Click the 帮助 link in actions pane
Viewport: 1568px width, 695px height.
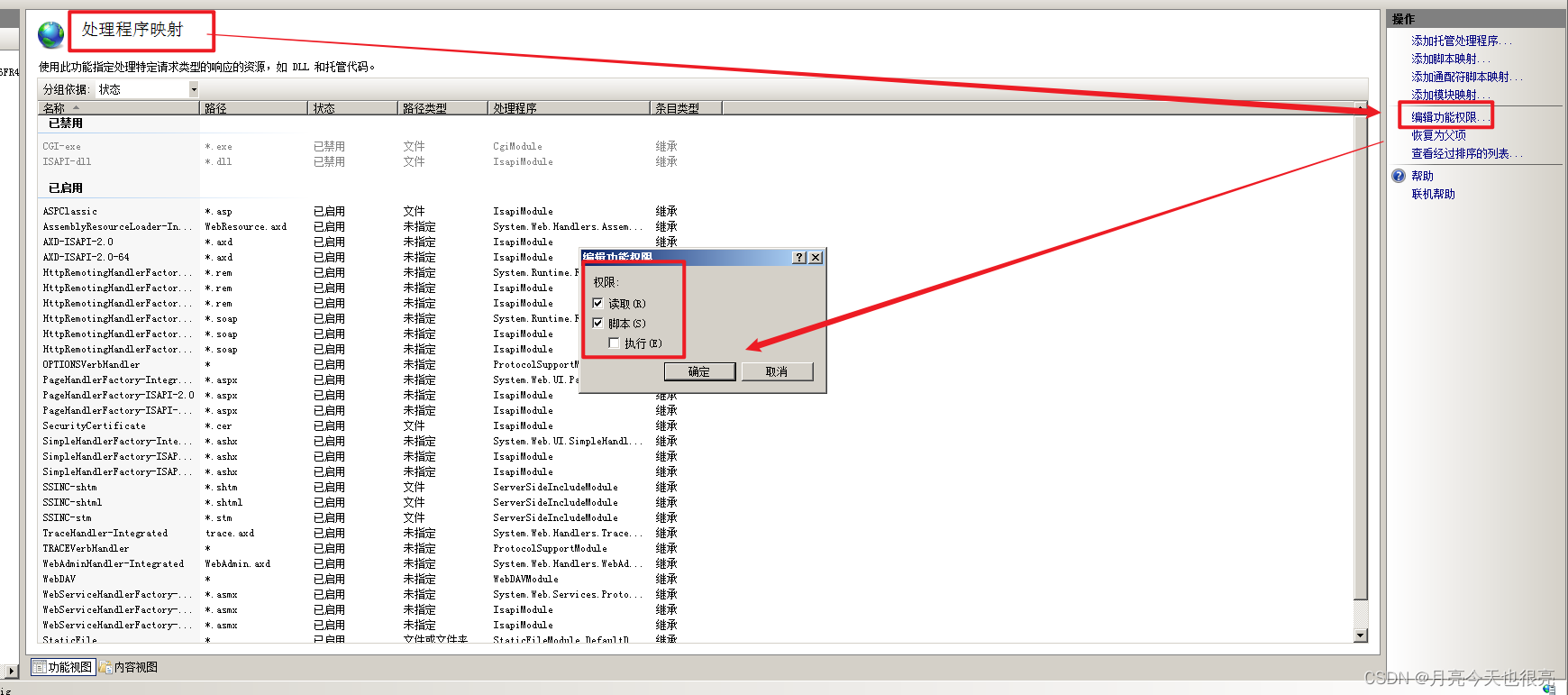(x=1422, y=176)
